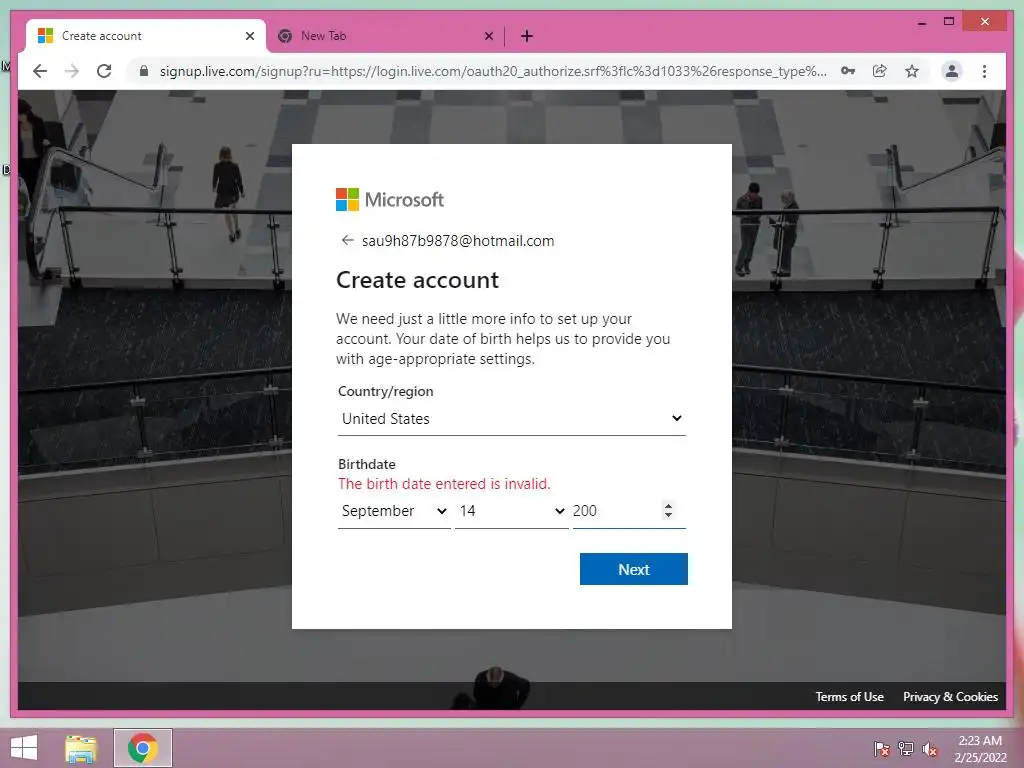Reload the Create account page
The image size is (1024, 768).
tap(104, 71)
